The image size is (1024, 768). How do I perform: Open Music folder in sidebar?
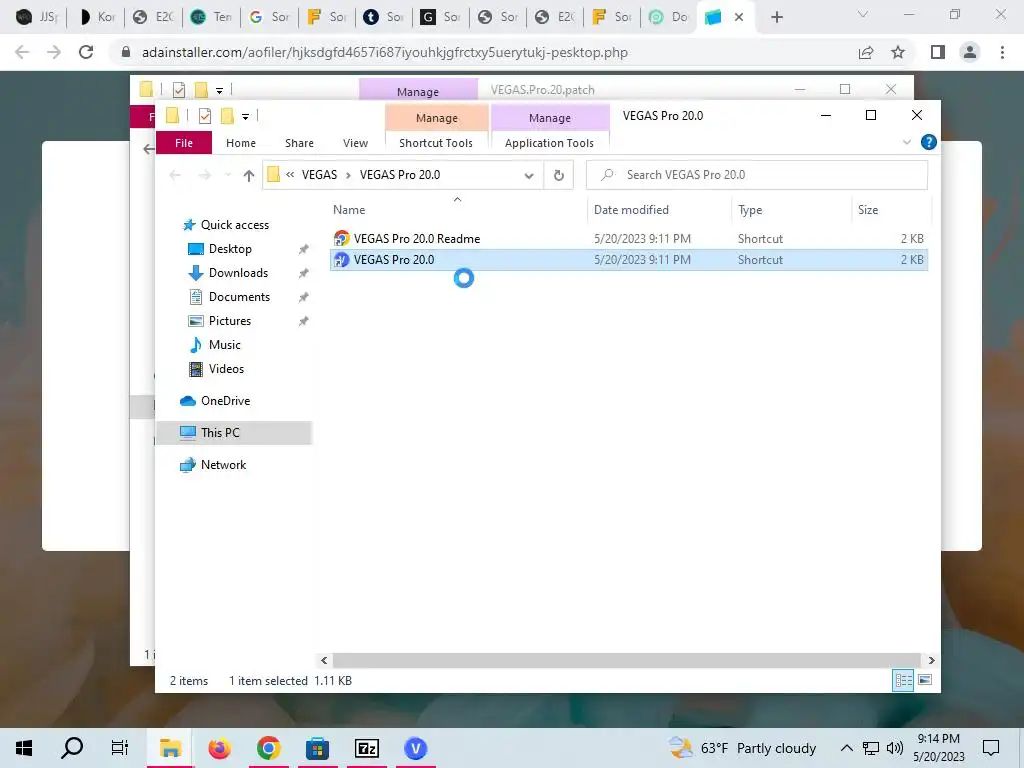(224, 345)
